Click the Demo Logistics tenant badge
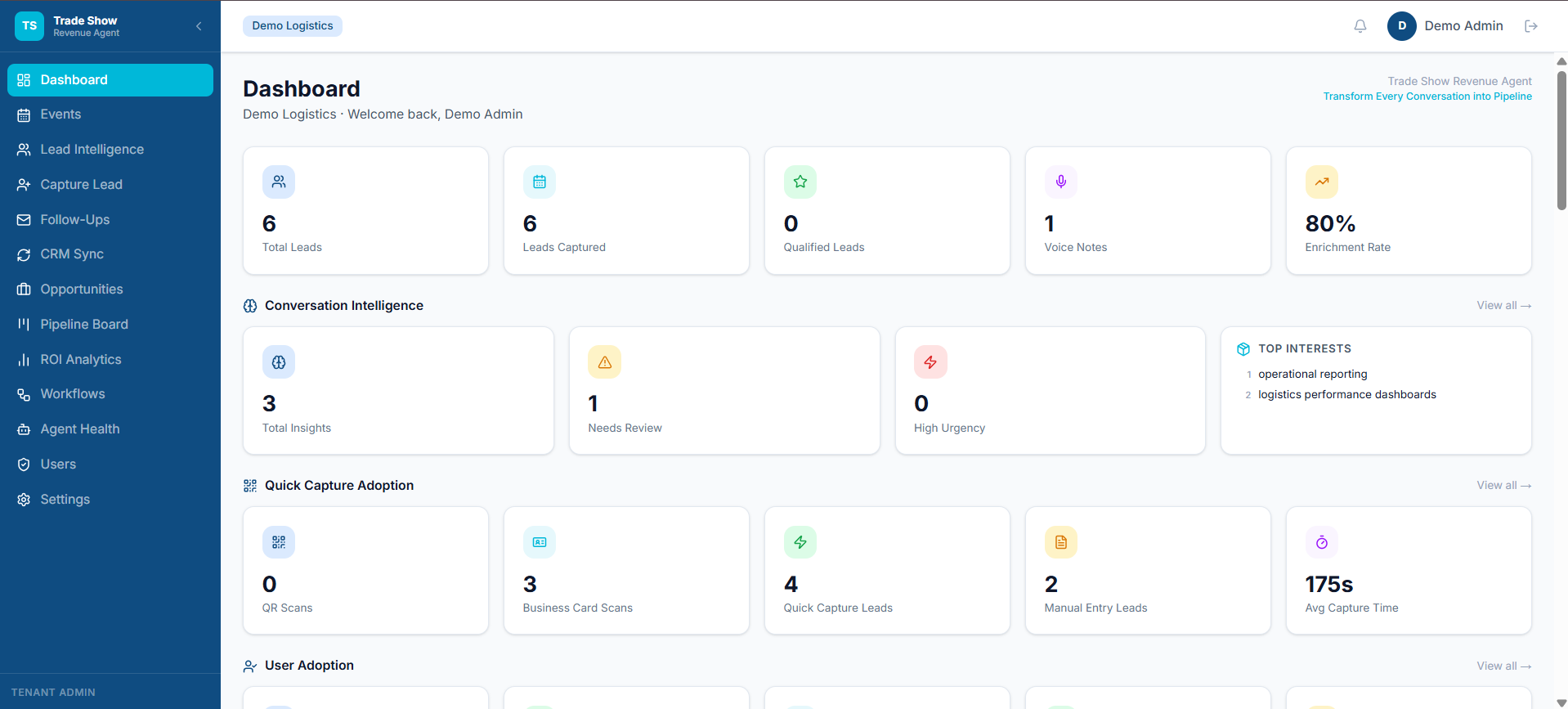The width and height of the screenshot is (1568, 709). (x=293, y=26)
